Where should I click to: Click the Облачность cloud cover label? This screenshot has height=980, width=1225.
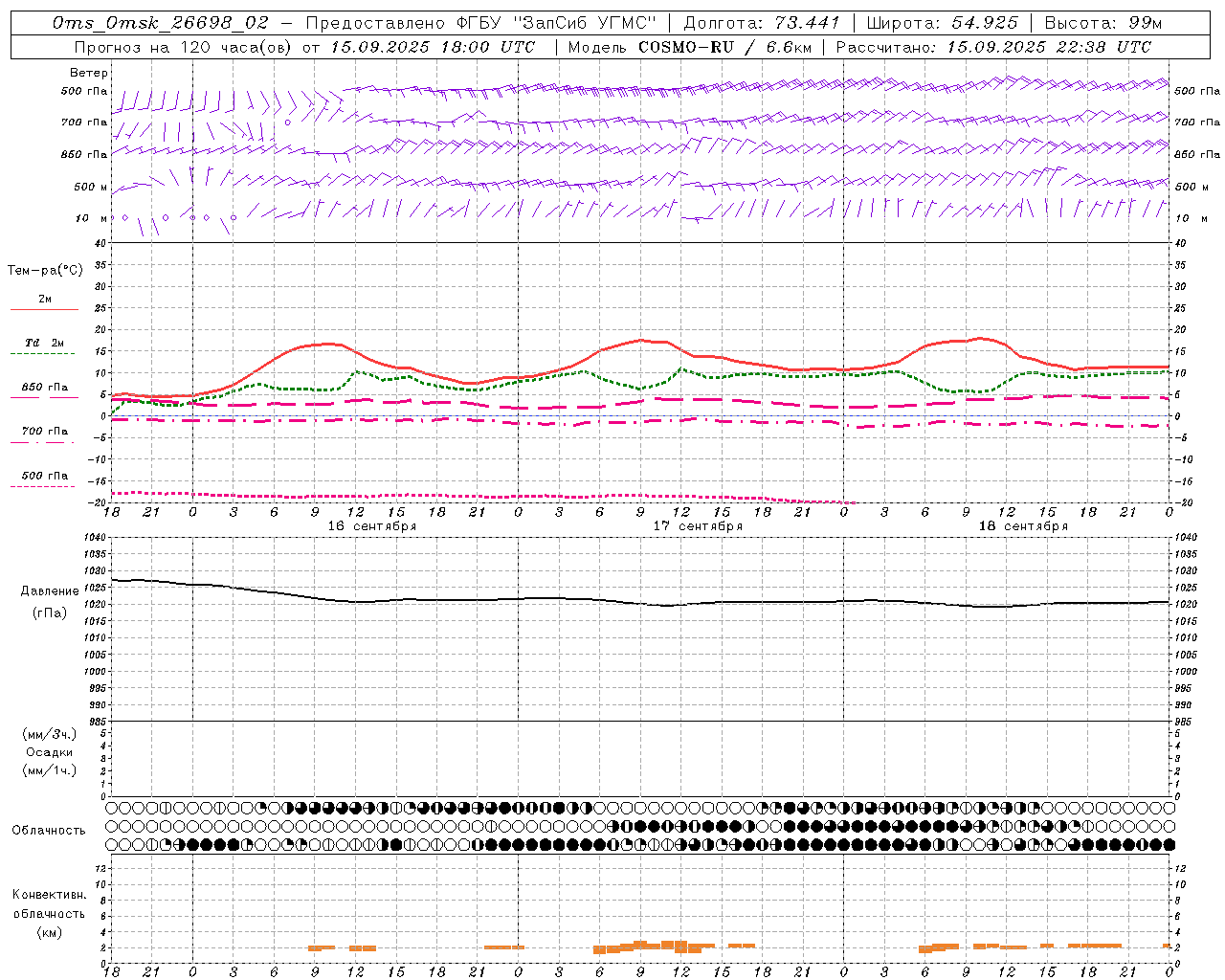pos(49,830)
